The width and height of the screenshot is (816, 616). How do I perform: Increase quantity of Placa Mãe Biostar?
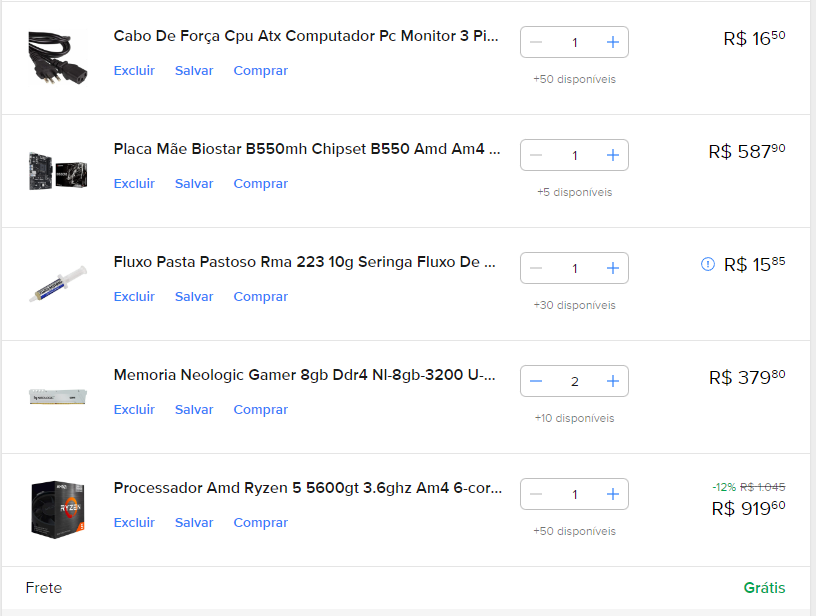613,155
